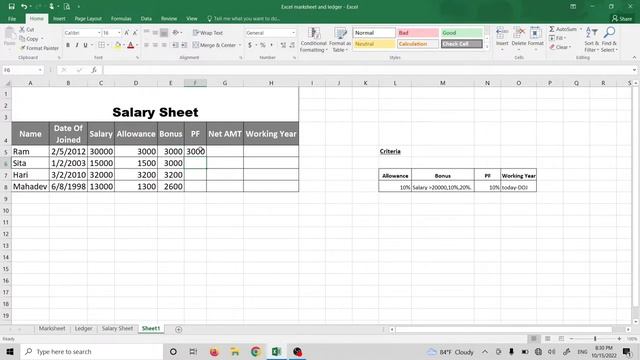
Task: Switch to the Insert ribbon tab
Action: tap(59, 19)
